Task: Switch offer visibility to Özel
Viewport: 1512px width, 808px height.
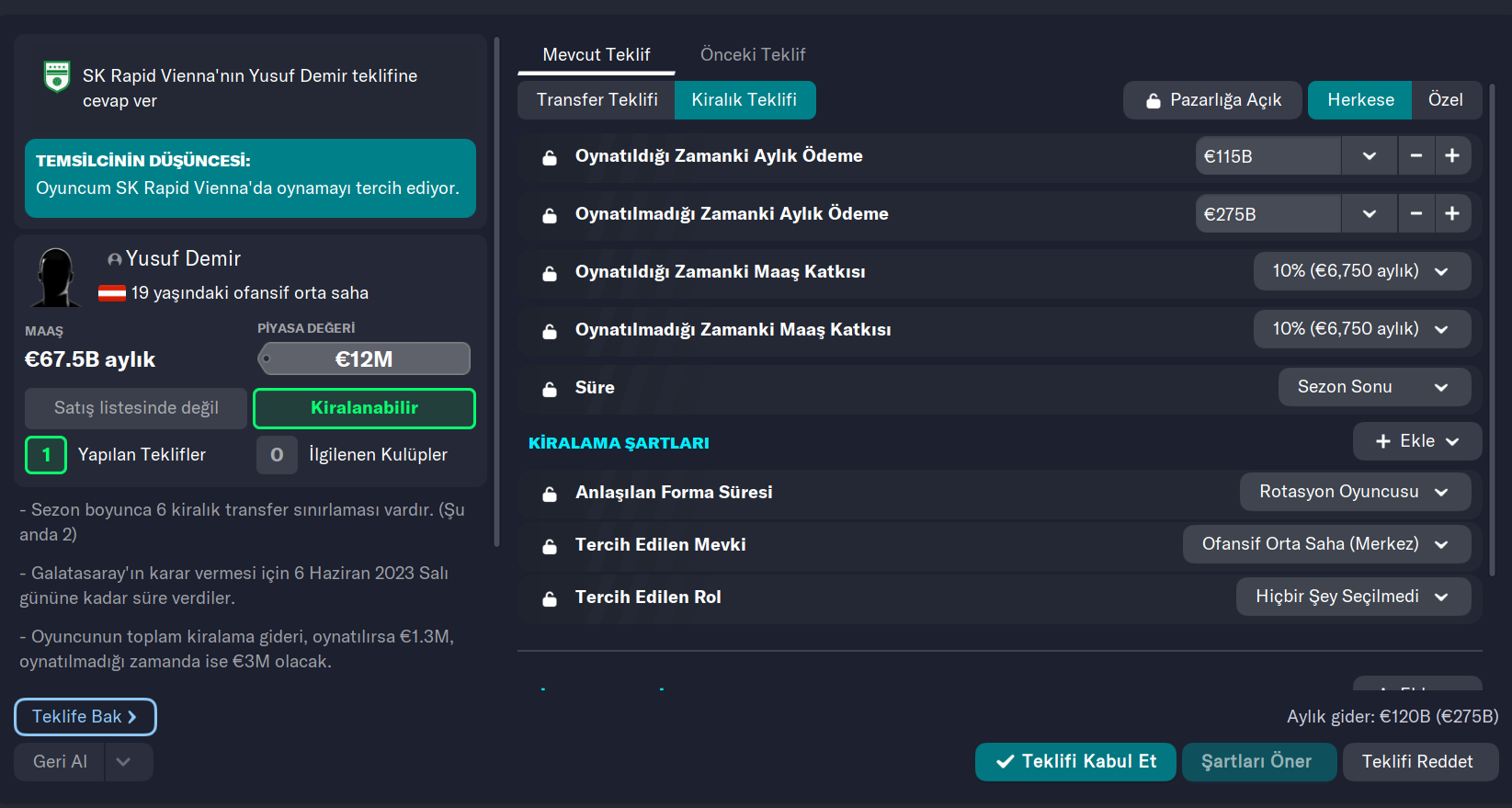Action: (1445, 100)
